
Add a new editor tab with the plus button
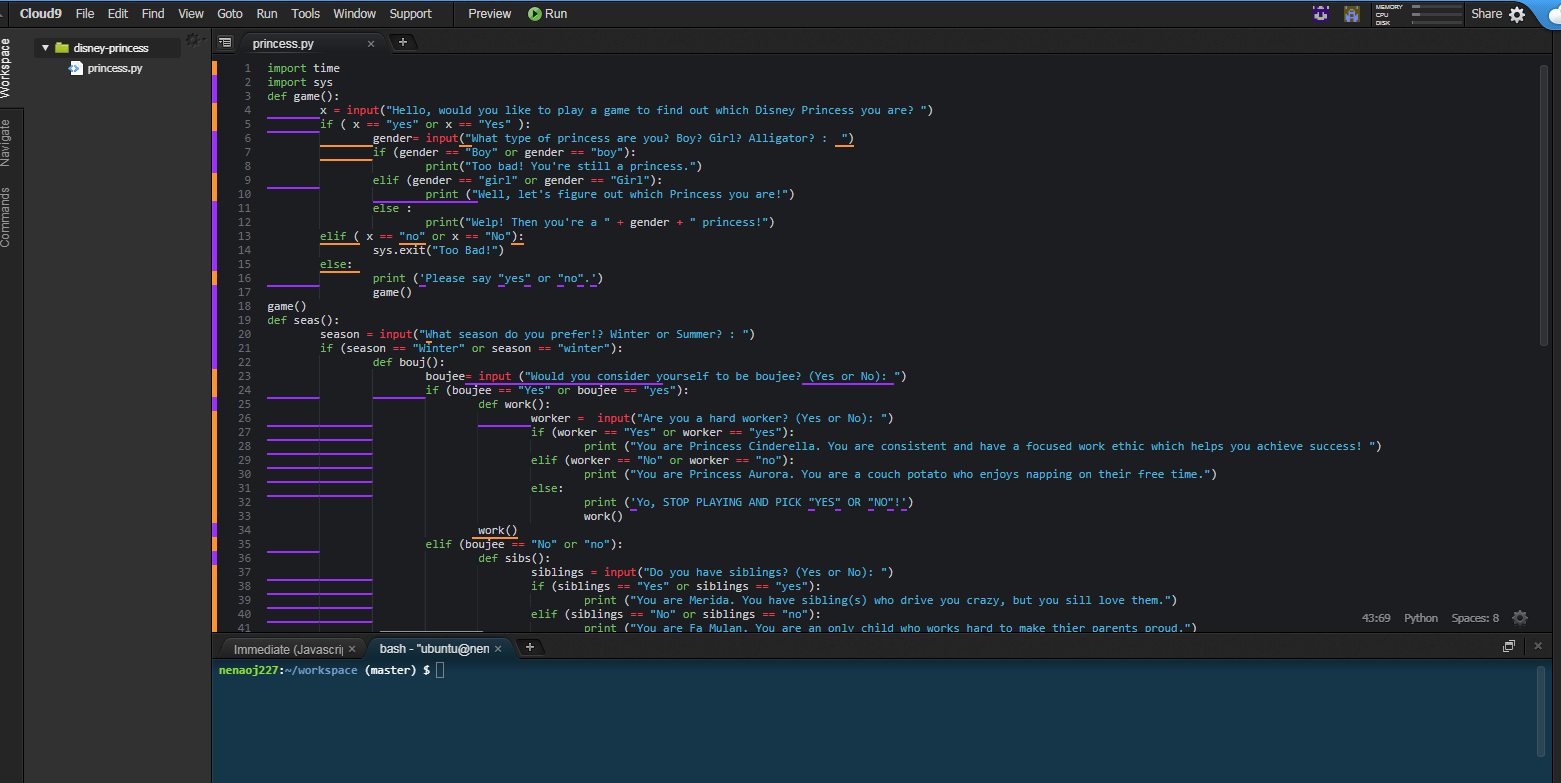point(403,42)
